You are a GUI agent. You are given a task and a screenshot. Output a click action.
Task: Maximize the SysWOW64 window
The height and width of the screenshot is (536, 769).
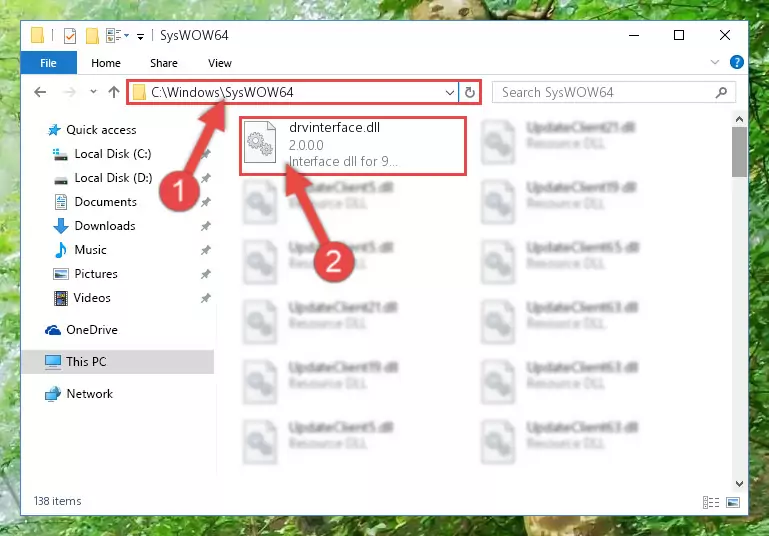pyautogui.click(x=679, y=35)
